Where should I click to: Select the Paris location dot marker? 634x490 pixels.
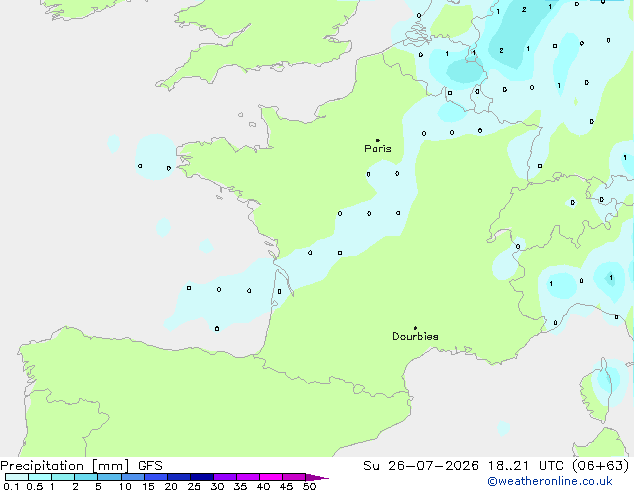point(378,140)
